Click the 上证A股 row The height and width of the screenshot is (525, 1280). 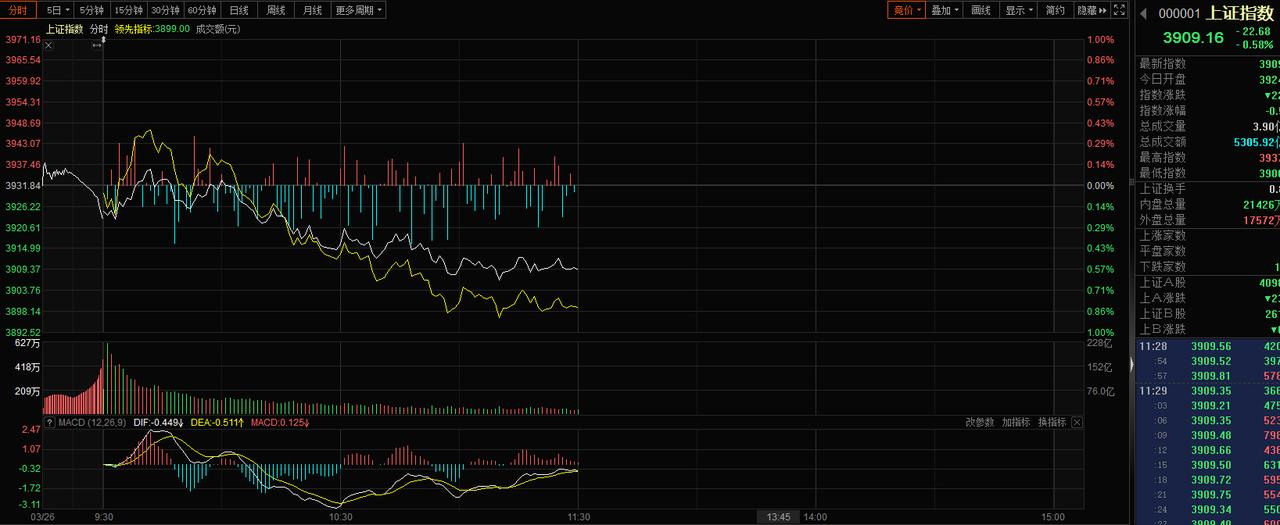click(x=1206, y=282)
